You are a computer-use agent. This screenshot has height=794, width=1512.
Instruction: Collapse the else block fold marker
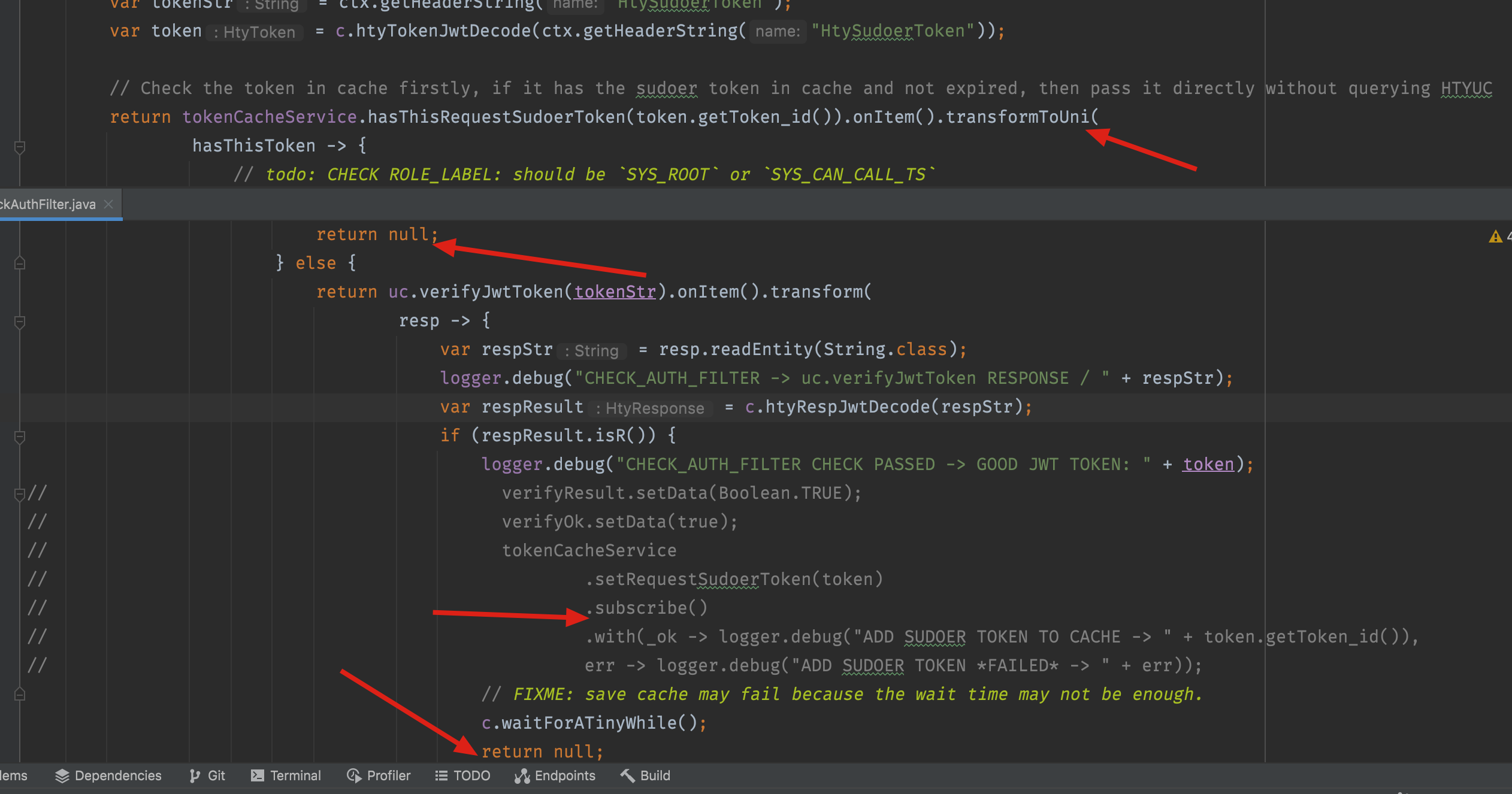coord(20,263)
